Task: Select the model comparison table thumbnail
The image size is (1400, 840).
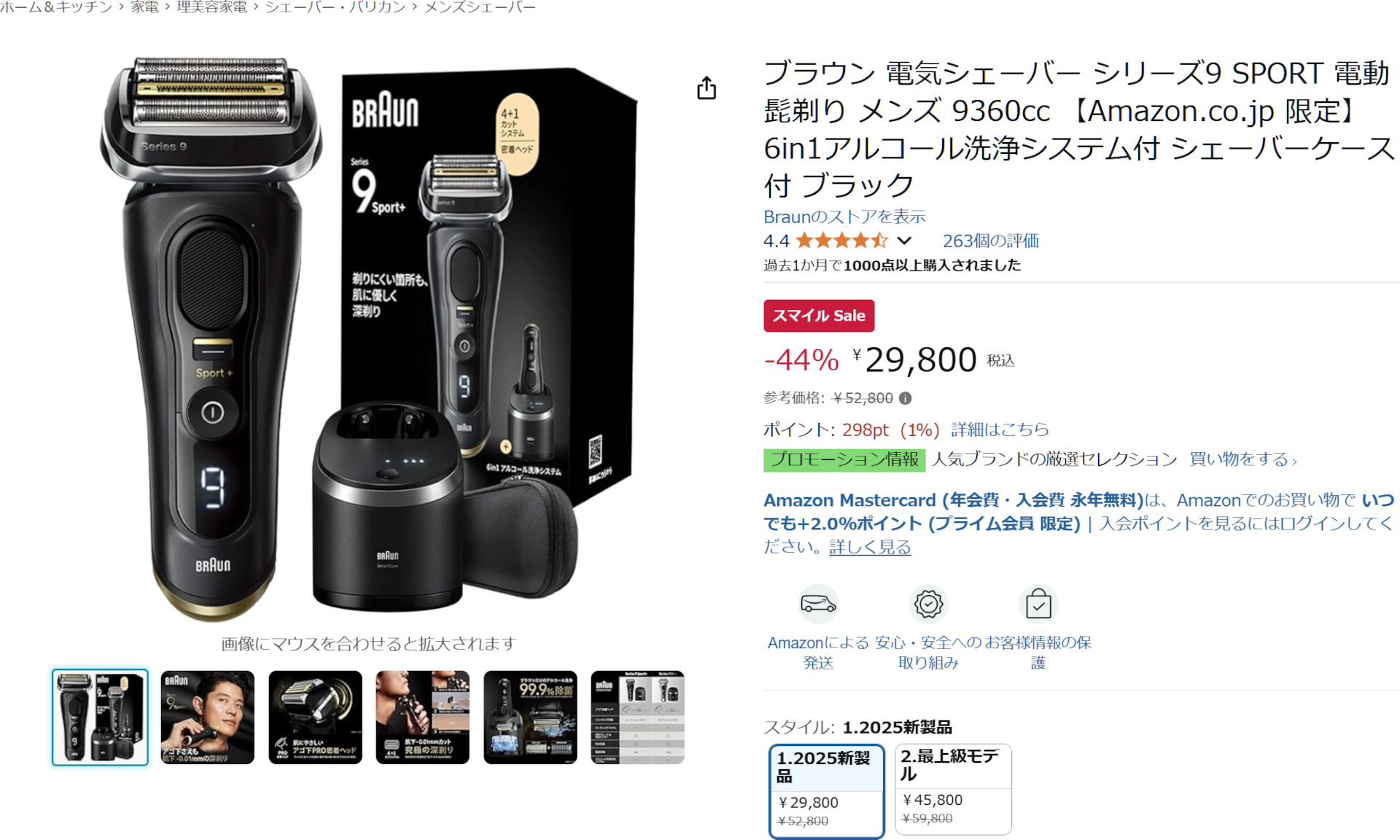Action: tap(637, 717)
